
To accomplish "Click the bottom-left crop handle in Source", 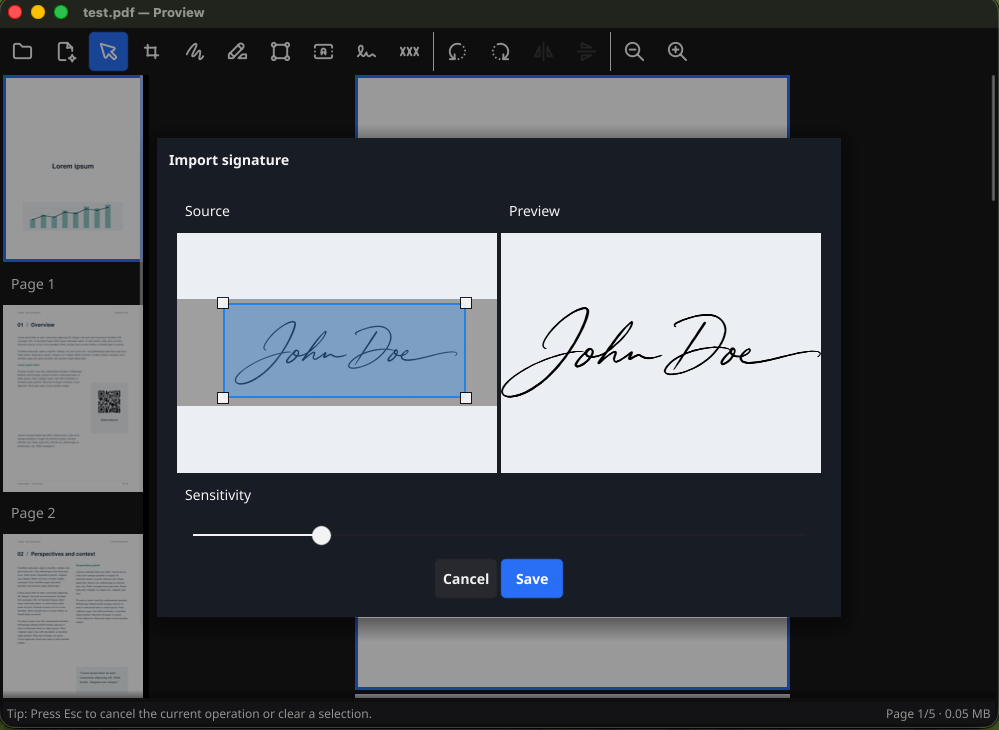I will [223, 398].
